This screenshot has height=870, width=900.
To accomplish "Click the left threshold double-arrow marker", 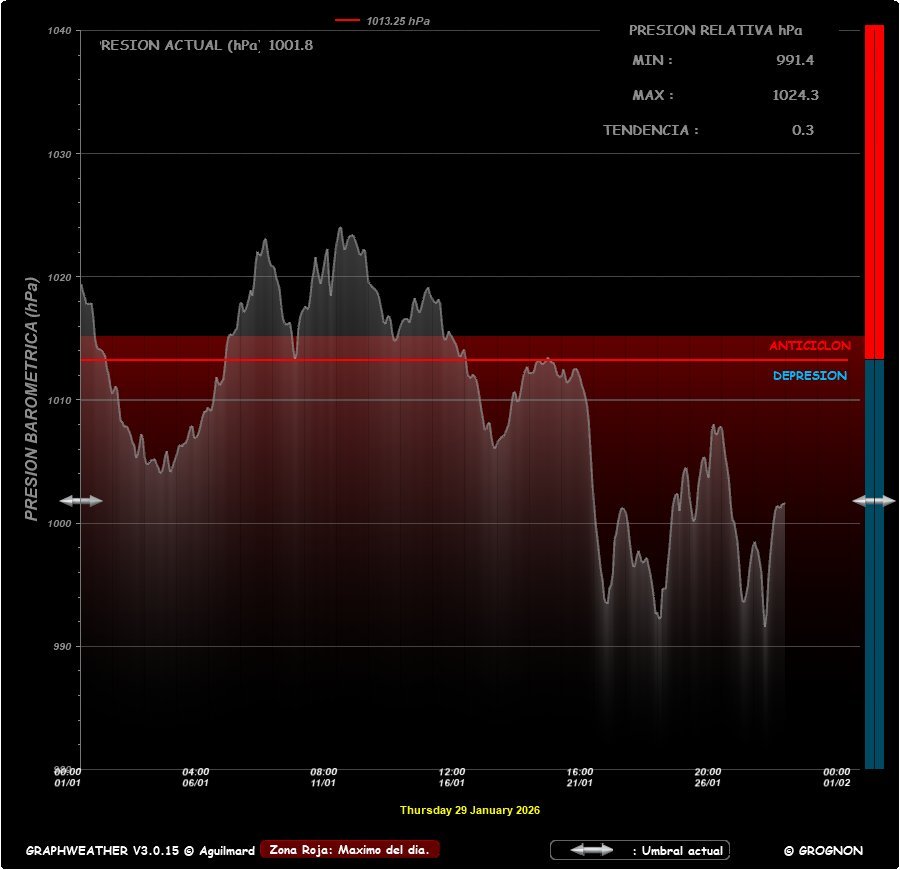I will (80, 500).
